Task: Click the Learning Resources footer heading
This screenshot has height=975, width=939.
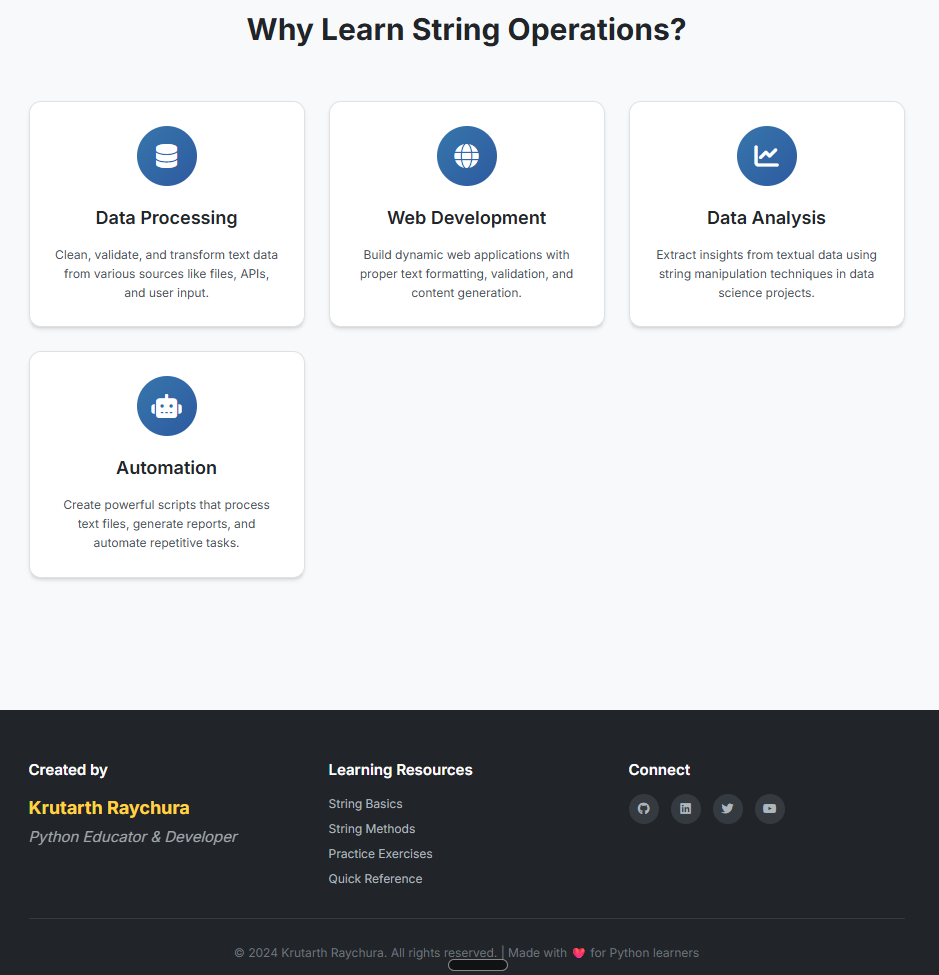Action: (x=400, y=769)
